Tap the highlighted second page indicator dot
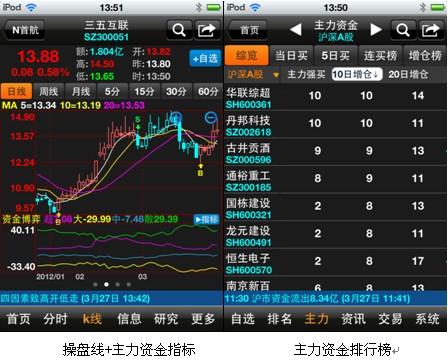This screenshot has height=360, width=448. [x=106, y=284]
